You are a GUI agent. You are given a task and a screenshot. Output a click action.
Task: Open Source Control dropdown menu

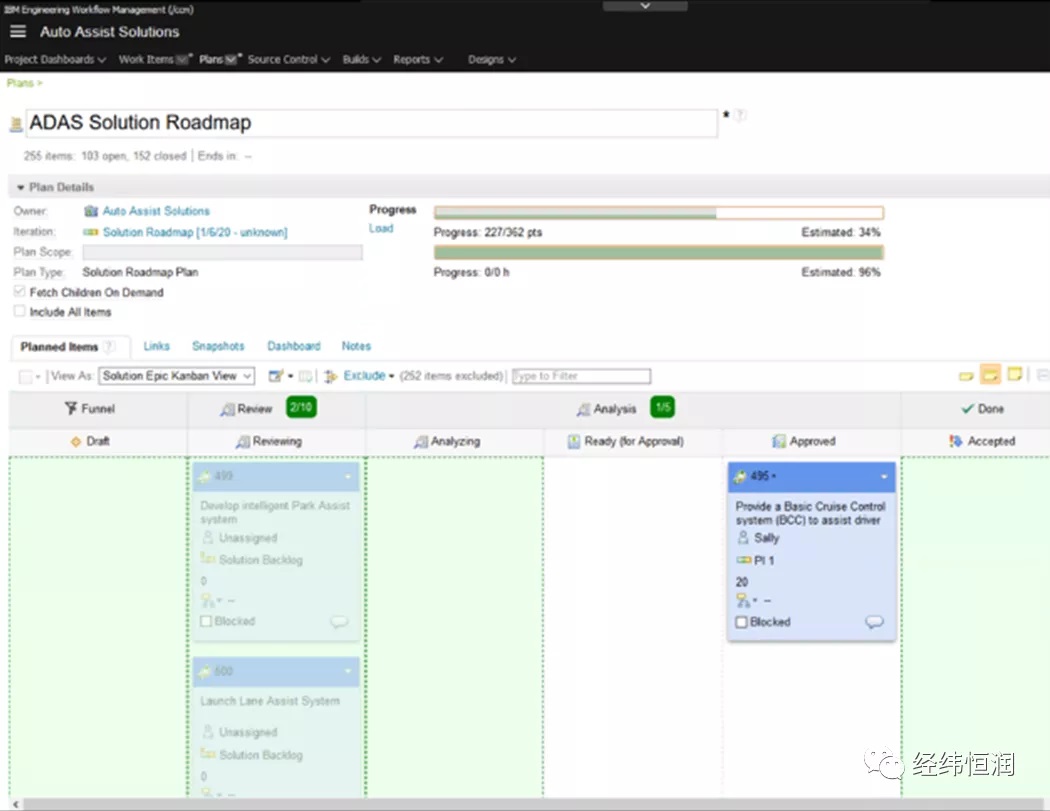(x=289, y=60)
